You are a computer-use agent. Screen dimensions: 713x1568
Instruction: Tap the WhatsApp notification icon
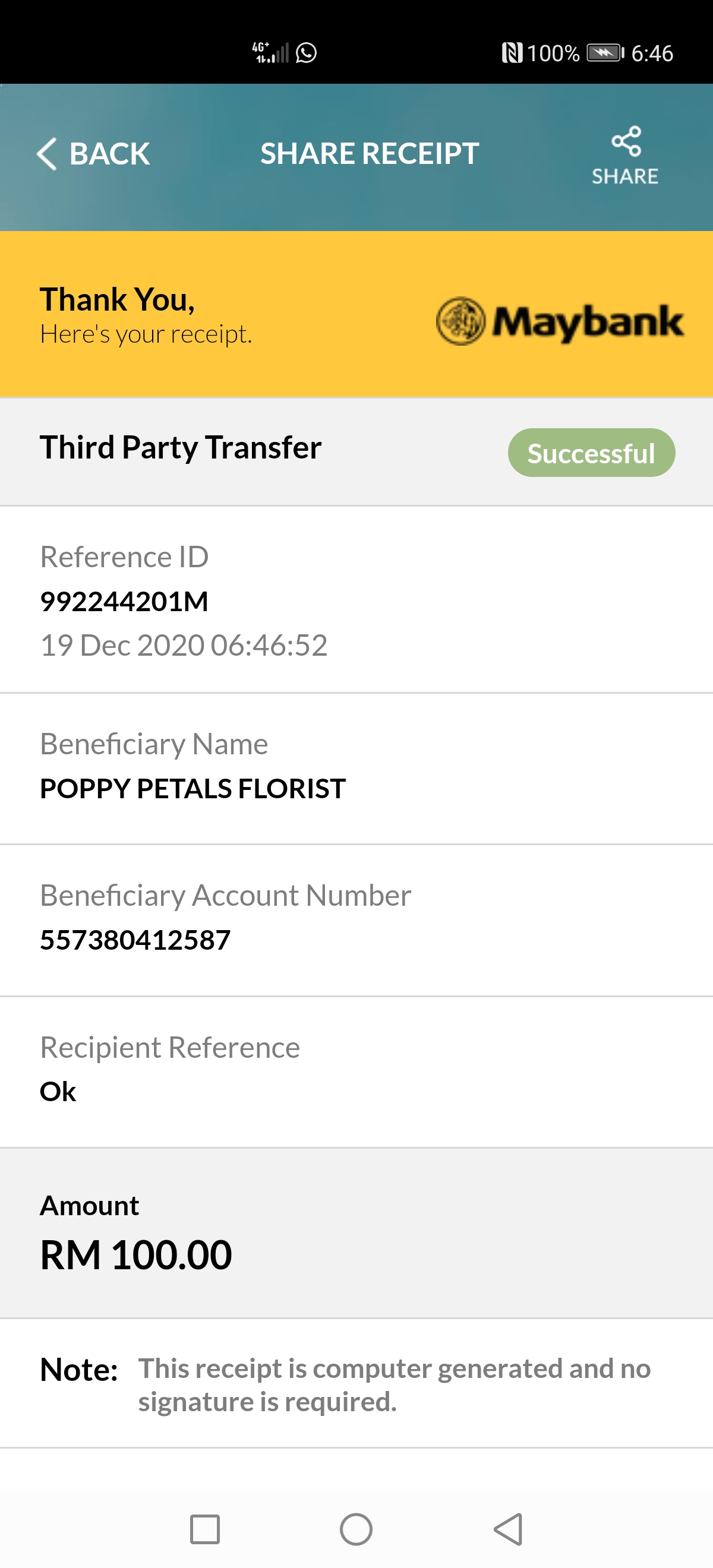tap(306, 53)
